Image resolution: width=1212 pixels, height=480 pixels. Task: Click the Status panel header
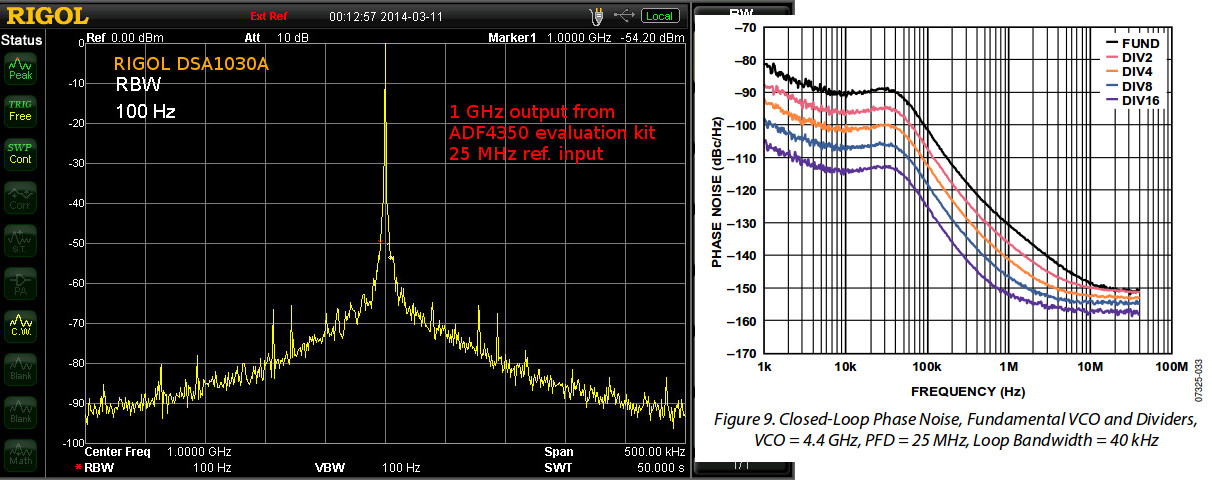coord(20,40)
